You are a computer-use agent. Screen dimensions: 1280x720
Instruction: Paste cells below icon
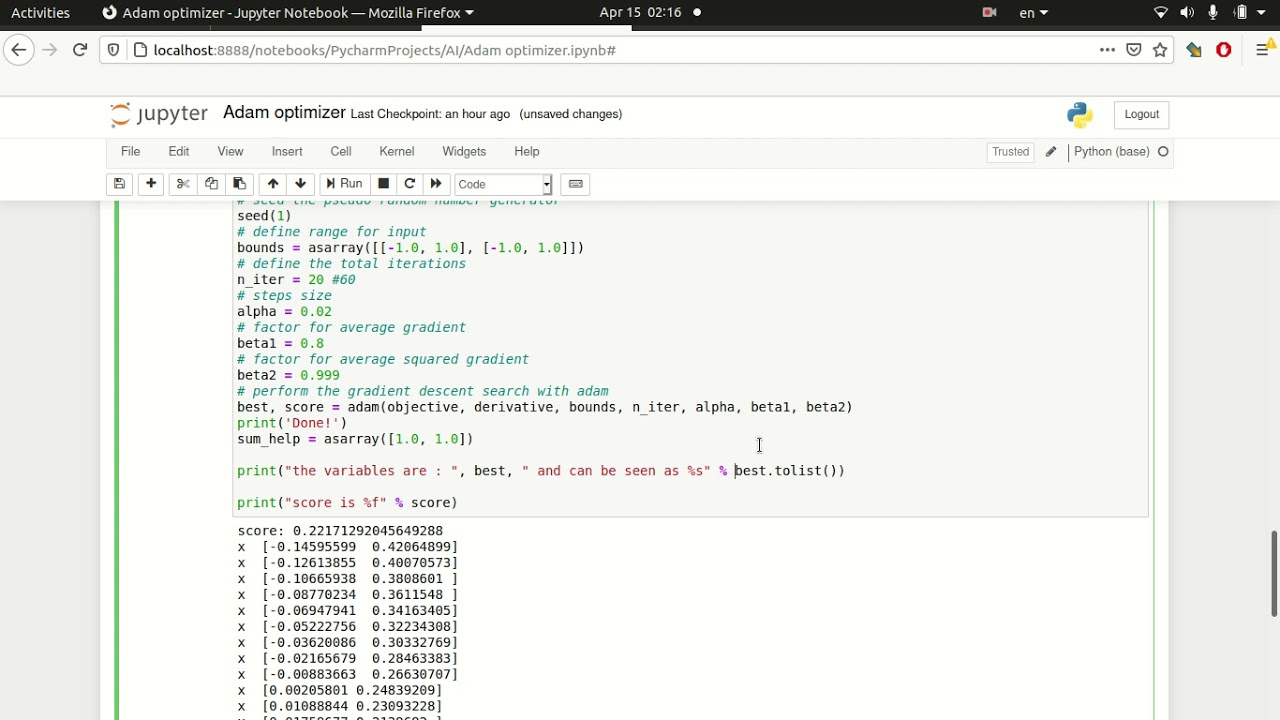(239, 184)
